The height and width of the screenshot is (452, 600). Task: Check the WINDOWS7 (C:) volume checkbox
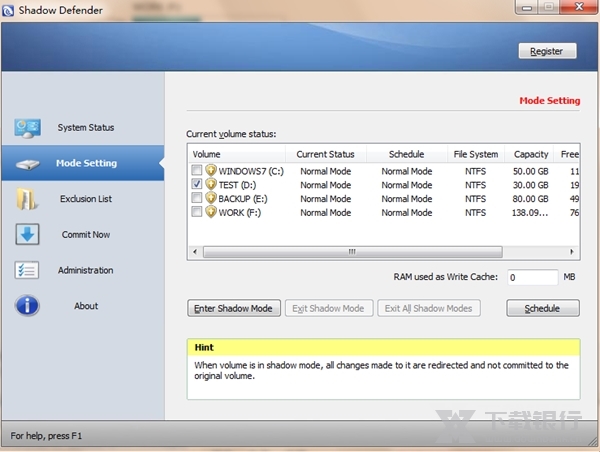(197, 171)
